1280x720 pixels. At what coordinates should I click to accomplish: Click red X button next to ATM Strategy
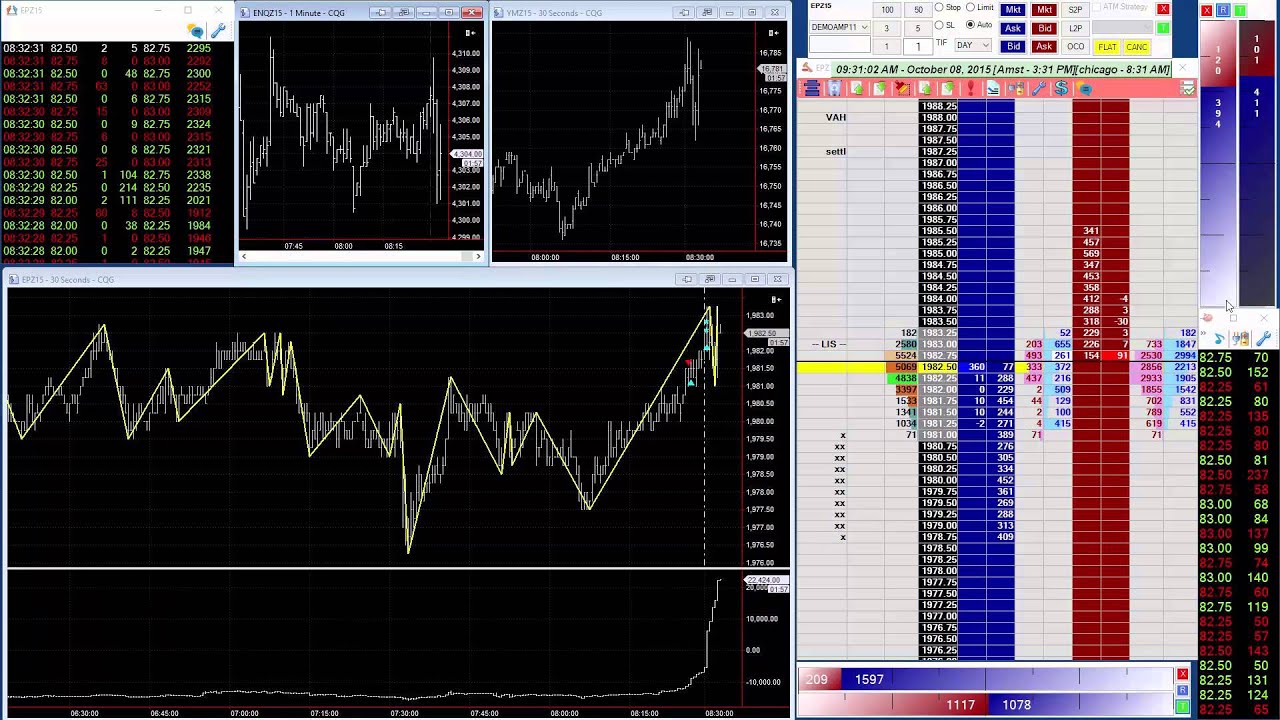1163,9
